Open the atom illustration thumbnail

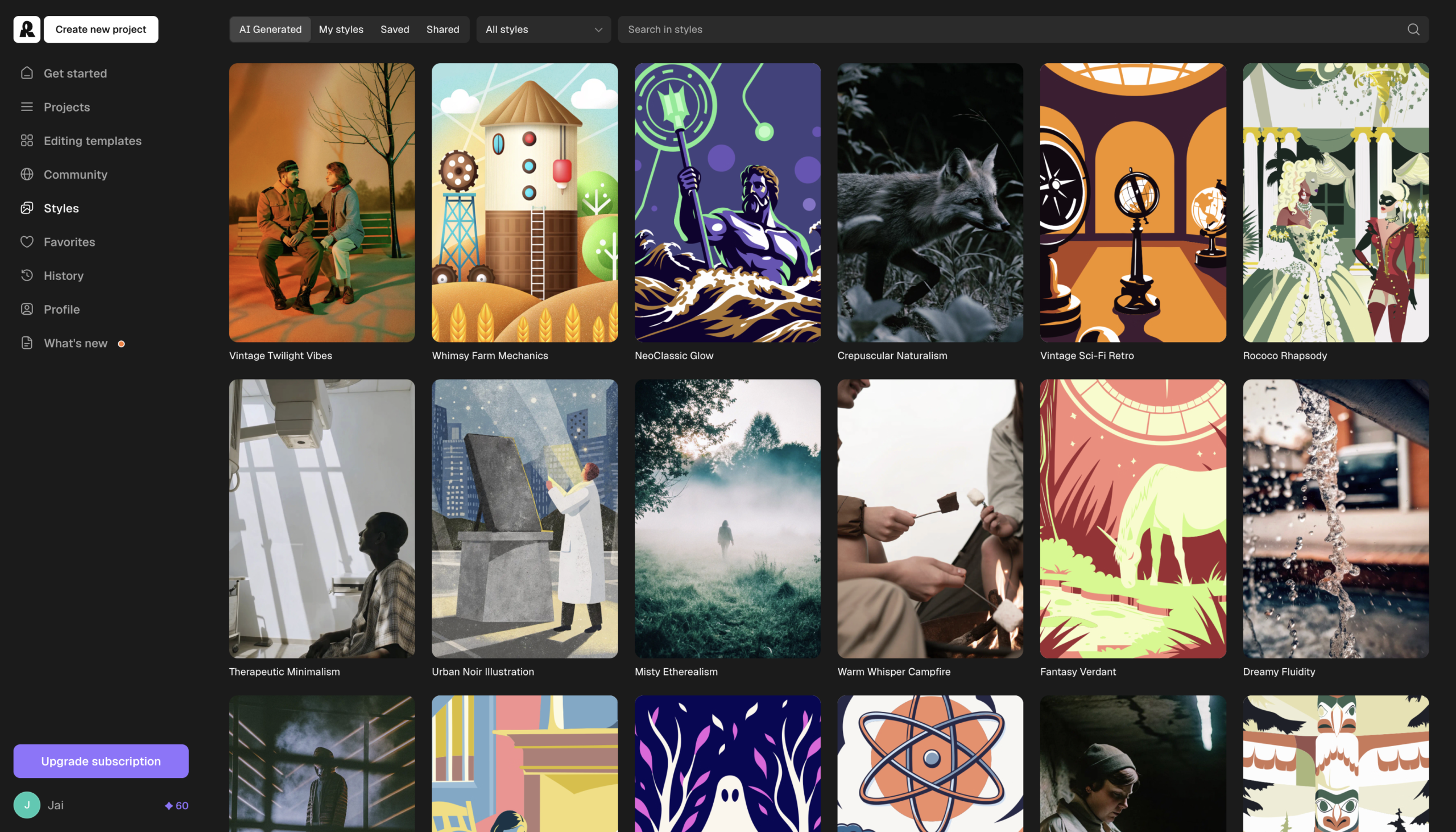930,764
